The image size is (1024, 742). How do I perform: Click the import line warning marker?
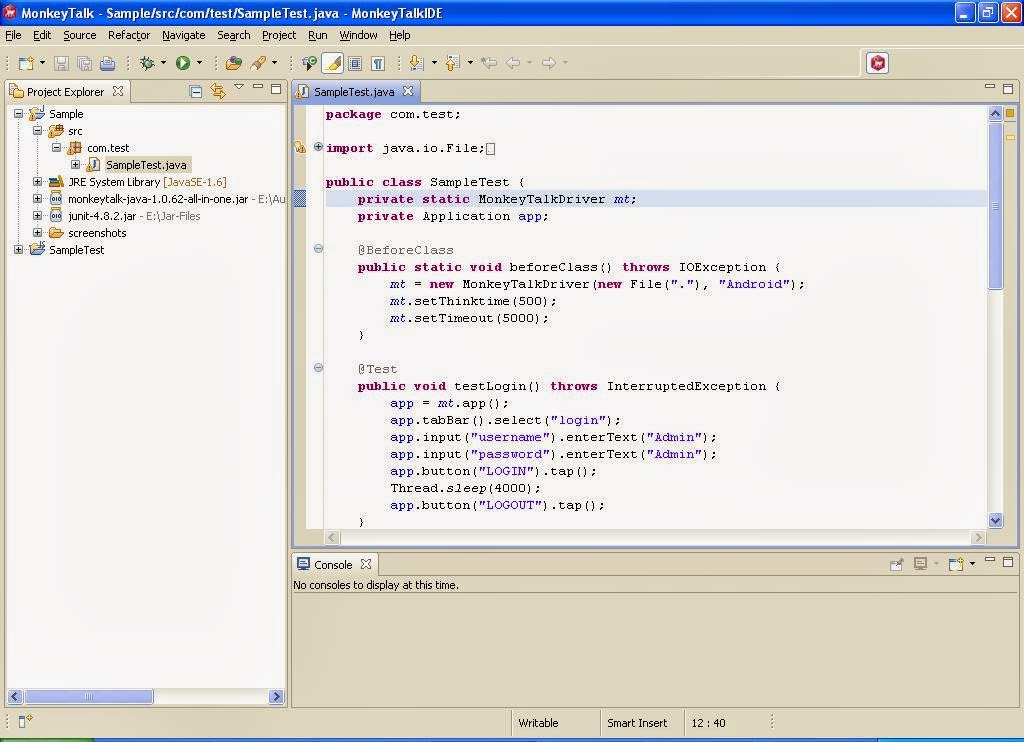click(300, 147)
